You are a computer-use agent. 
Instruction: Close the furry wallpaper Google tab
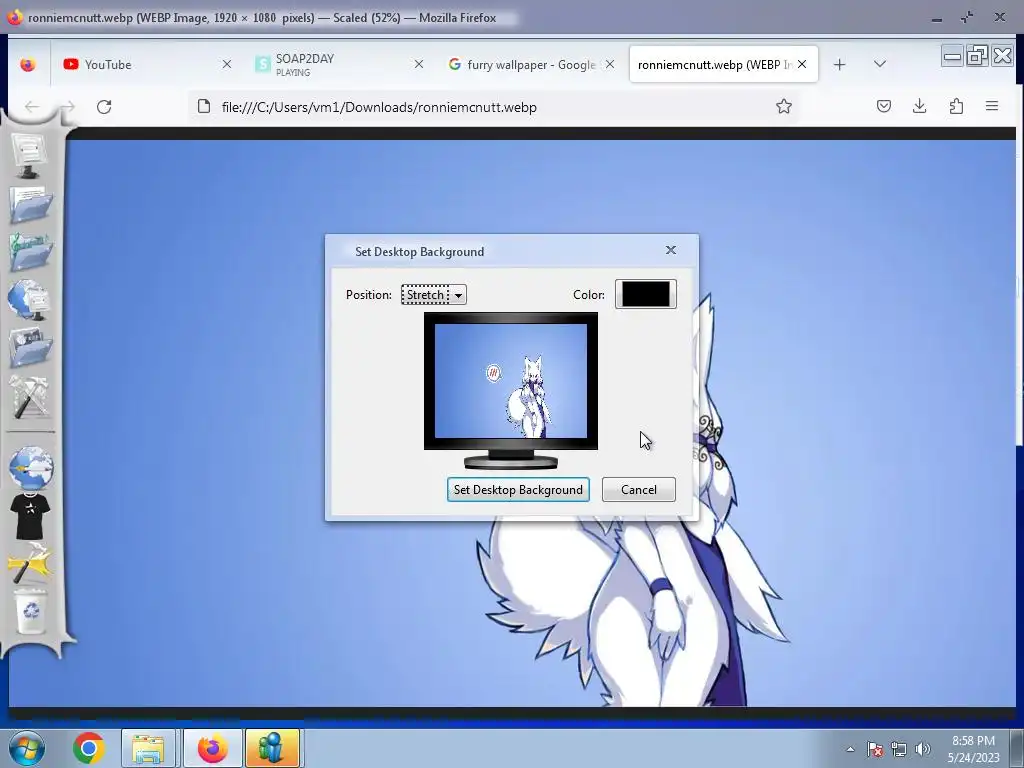pyautogui.click(x=610, y=64)
